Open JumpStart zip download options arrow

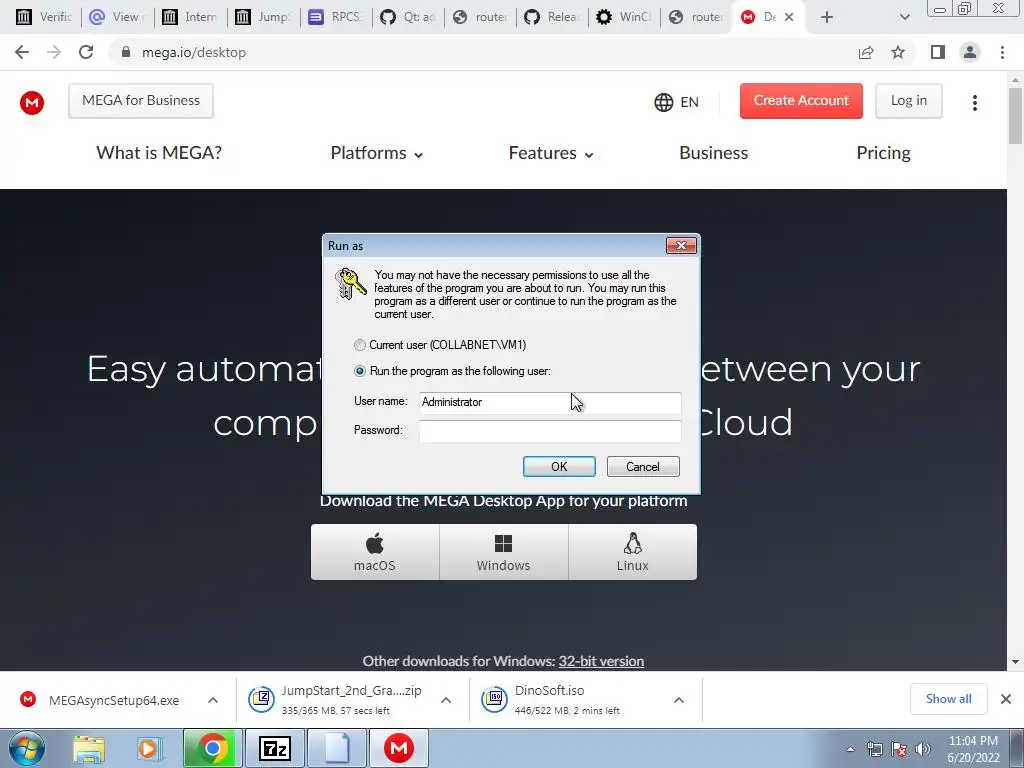pyautogui.click(x=446, y=700)
